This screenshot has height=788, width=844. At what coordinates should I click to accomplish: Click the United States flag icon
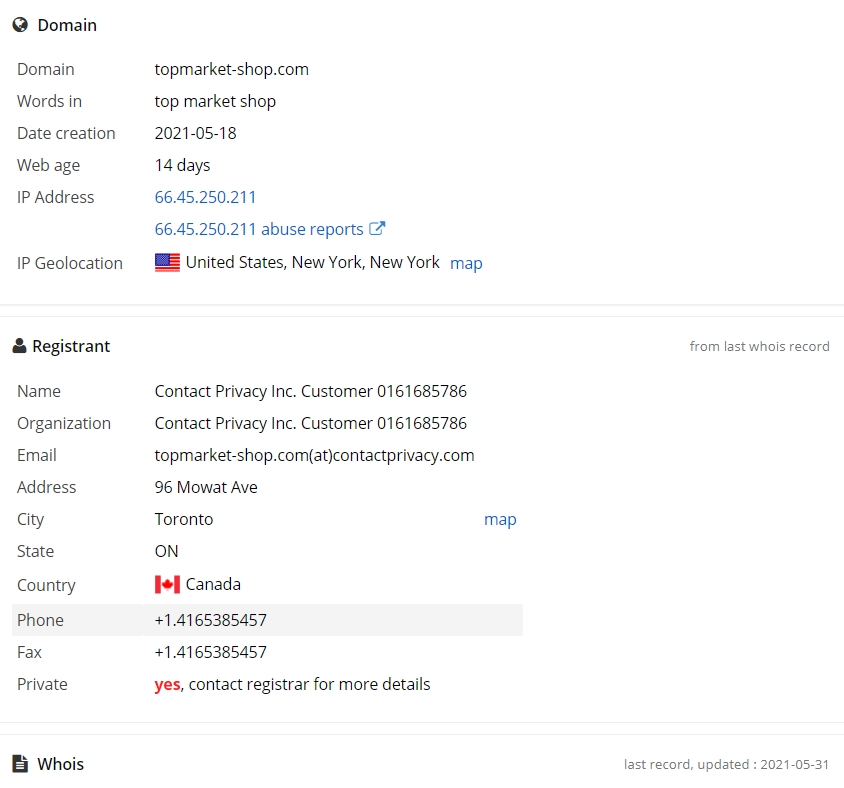click(167, 263)
